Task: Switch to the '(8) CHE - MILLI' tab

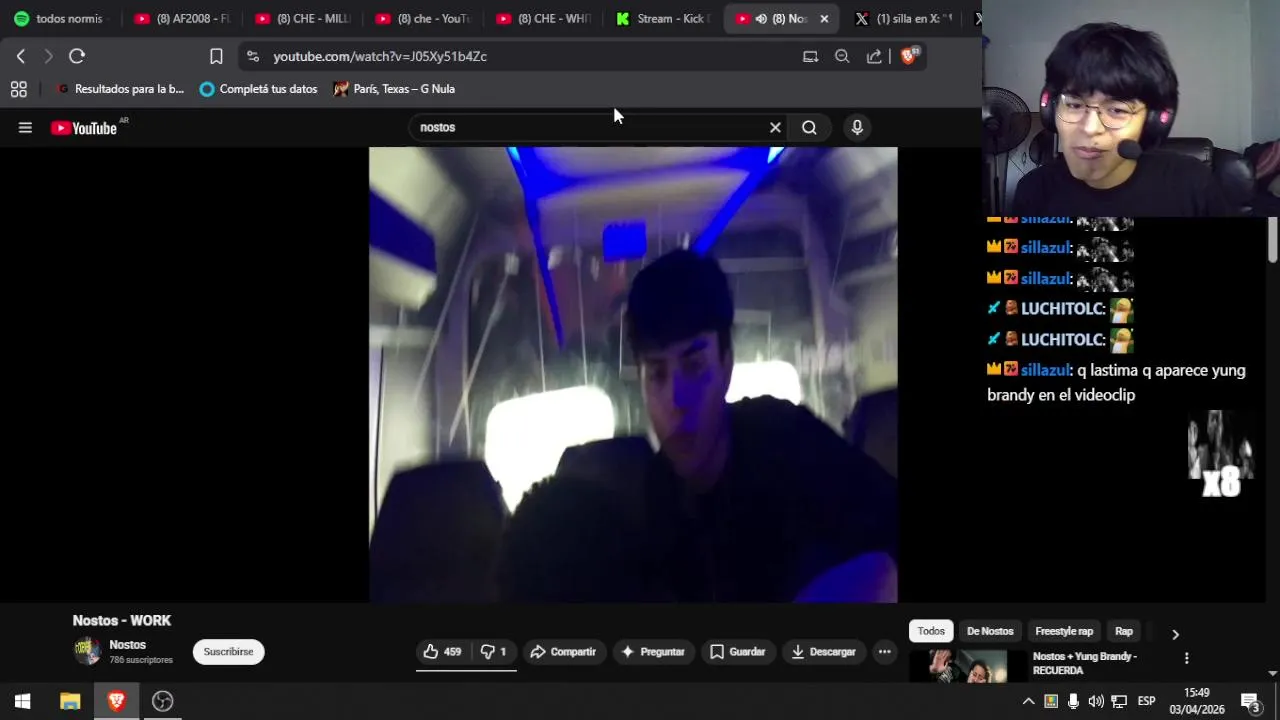Action: (303, 18)
